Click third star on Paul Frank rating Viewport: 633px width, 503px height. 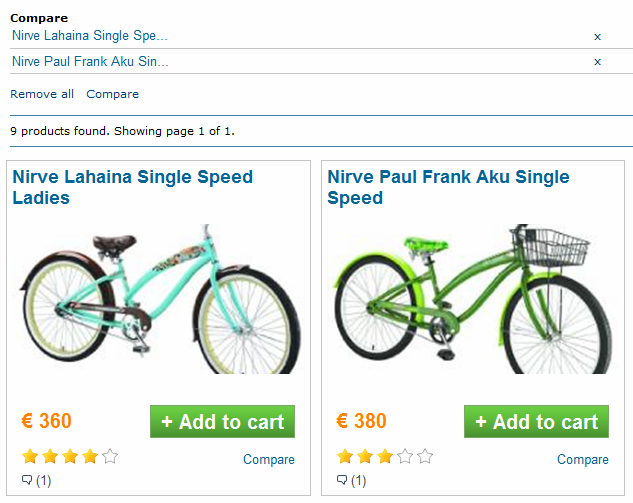point(385,457)
